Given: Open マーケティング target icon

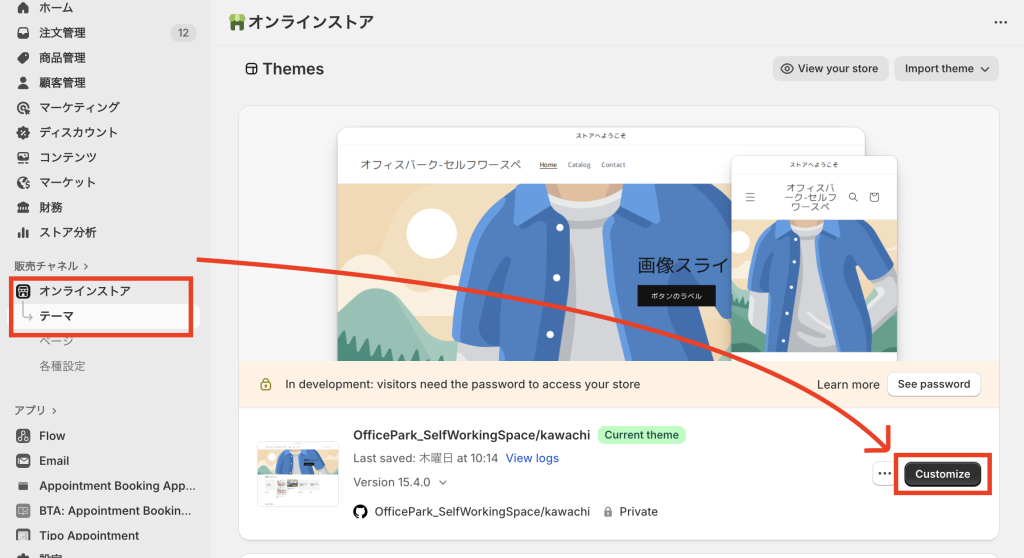Looking at the screenshot, I should click(x=23, y=108).
